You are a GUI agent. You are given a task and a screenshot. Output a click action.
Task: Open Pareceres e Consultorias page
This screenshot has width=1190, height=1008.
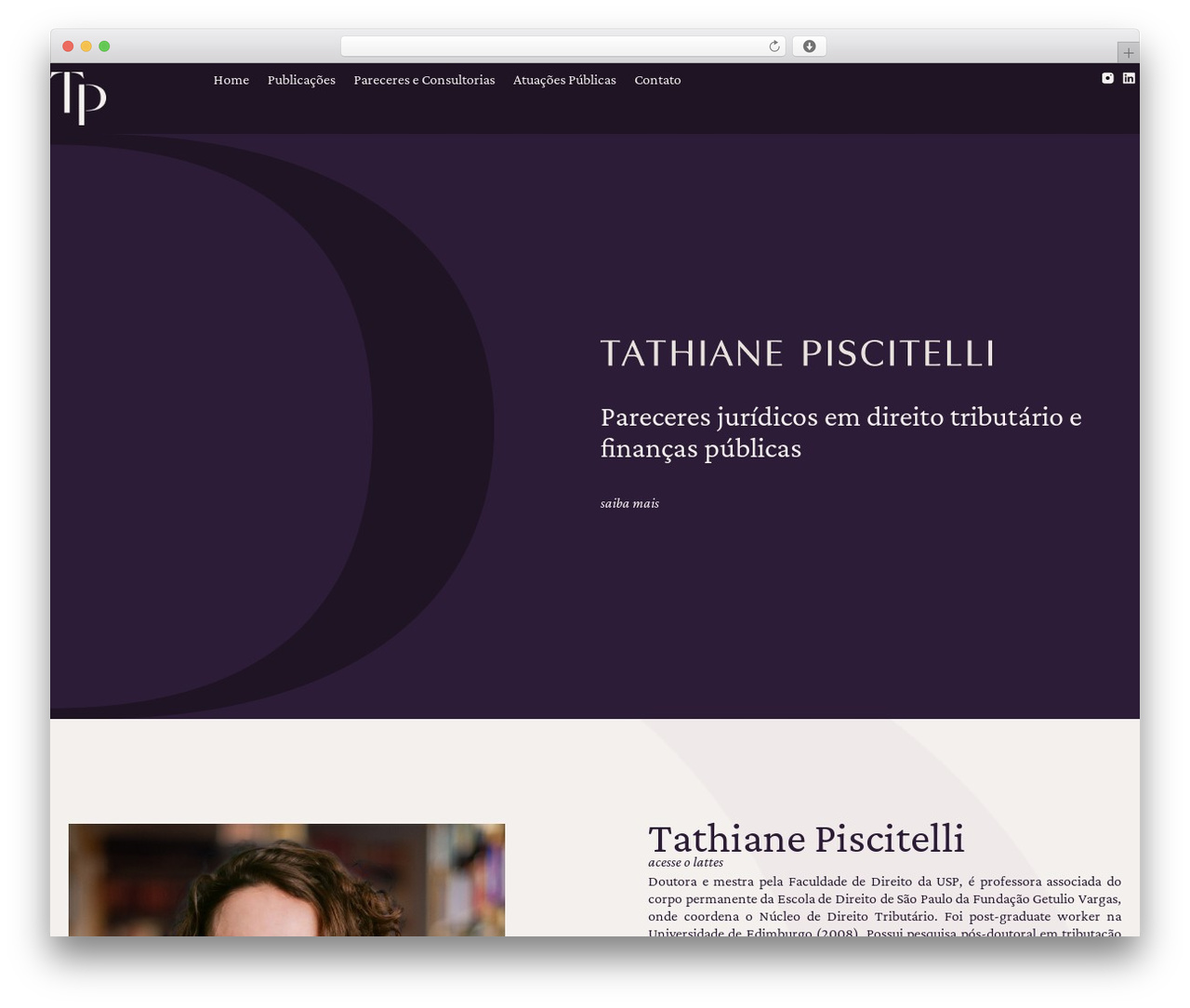(x=424, y=80)
